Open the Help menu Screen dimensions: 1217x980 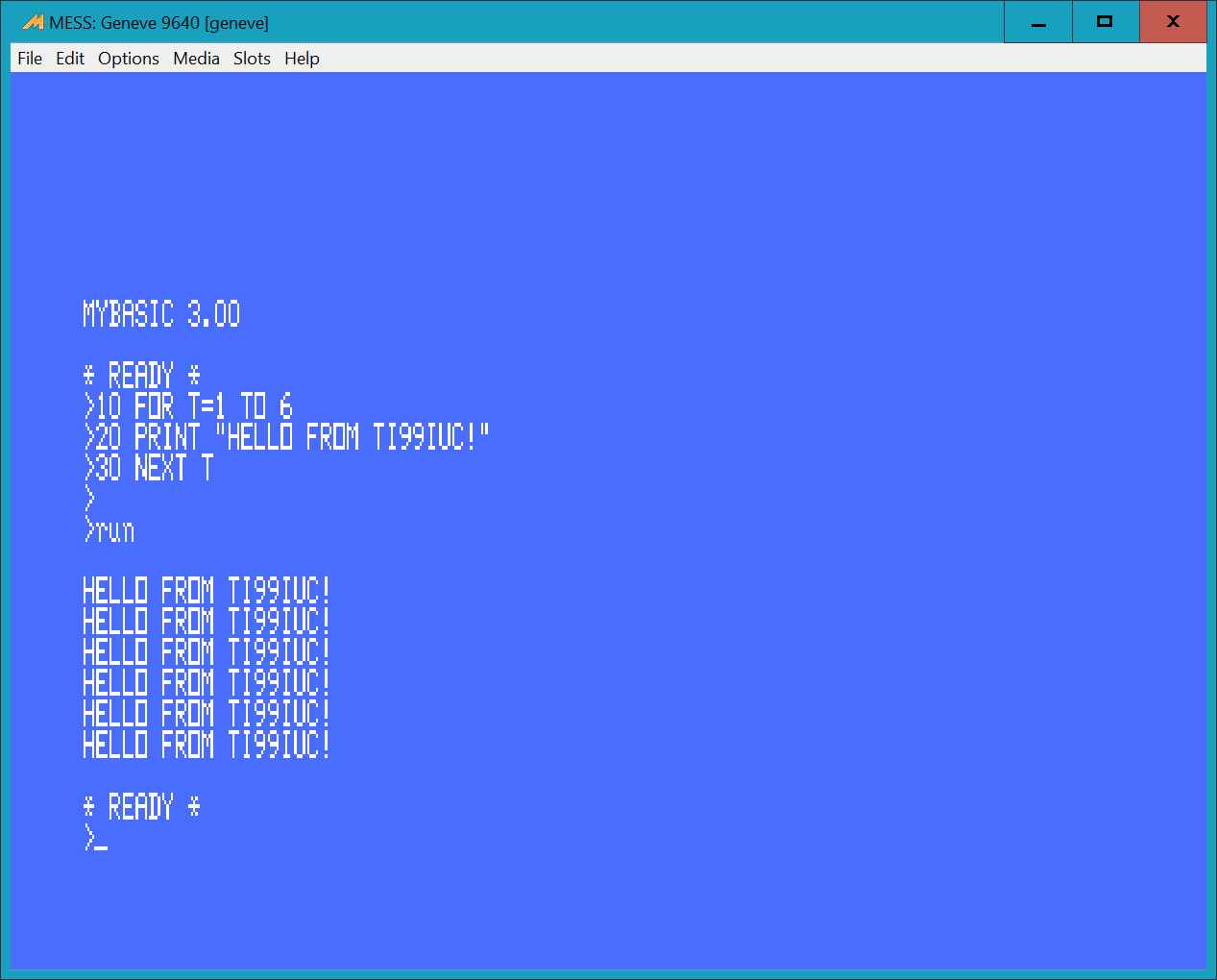click(302, 59)
